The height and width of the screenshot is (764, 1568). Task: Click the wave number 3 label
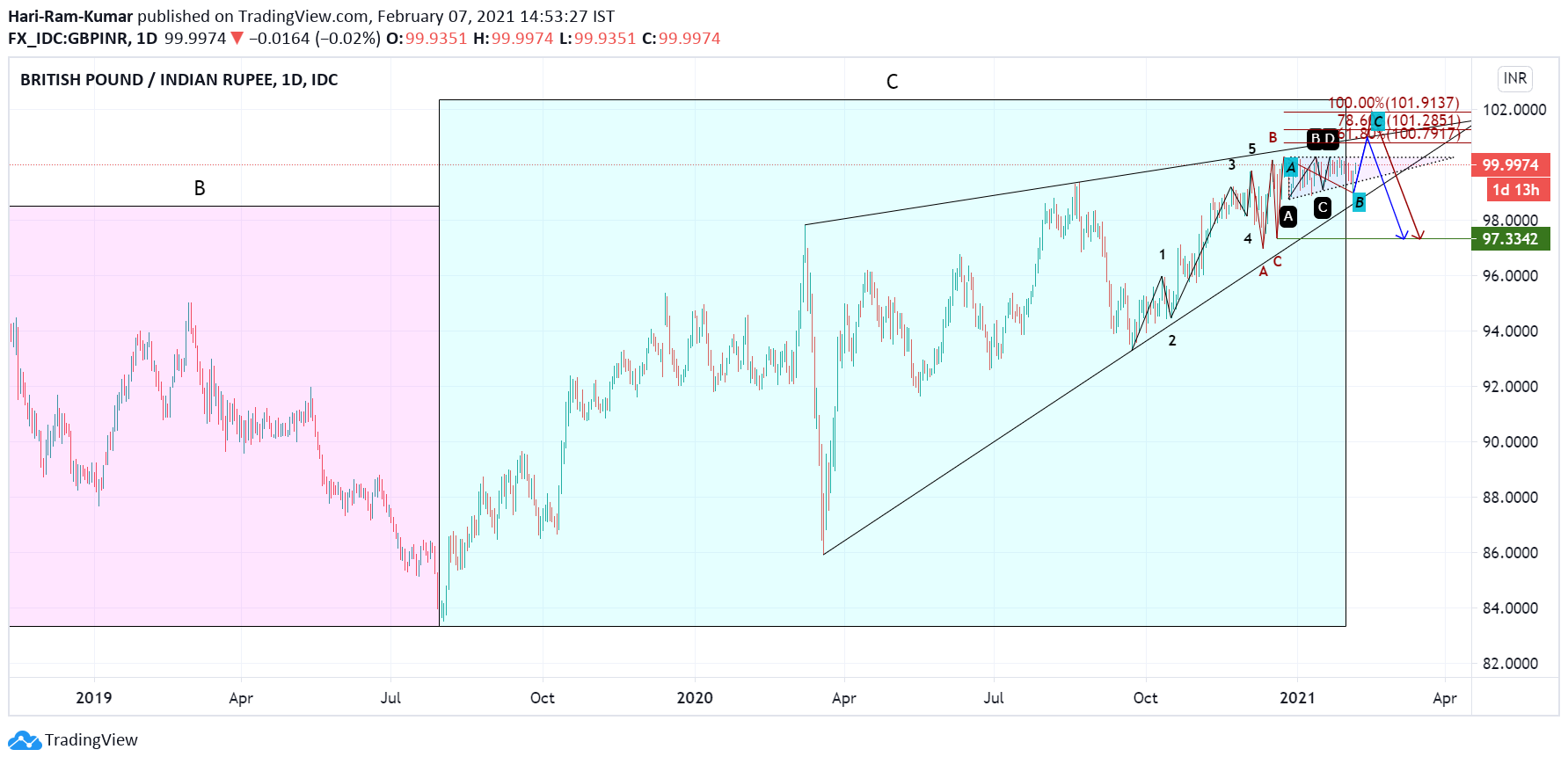[1231, 165]
